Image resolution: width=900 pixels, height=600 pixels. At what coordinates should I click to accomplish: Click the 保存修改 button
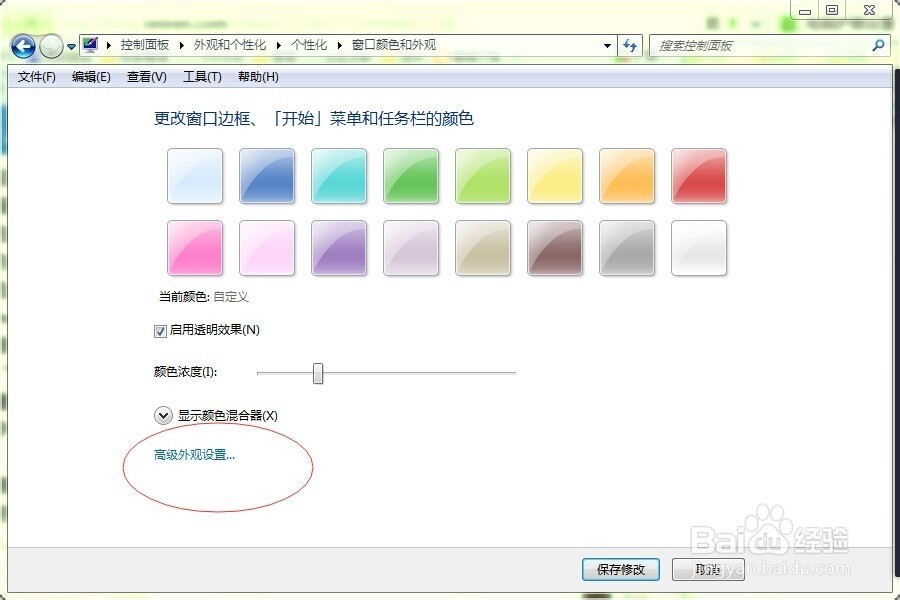click(620, 570)
